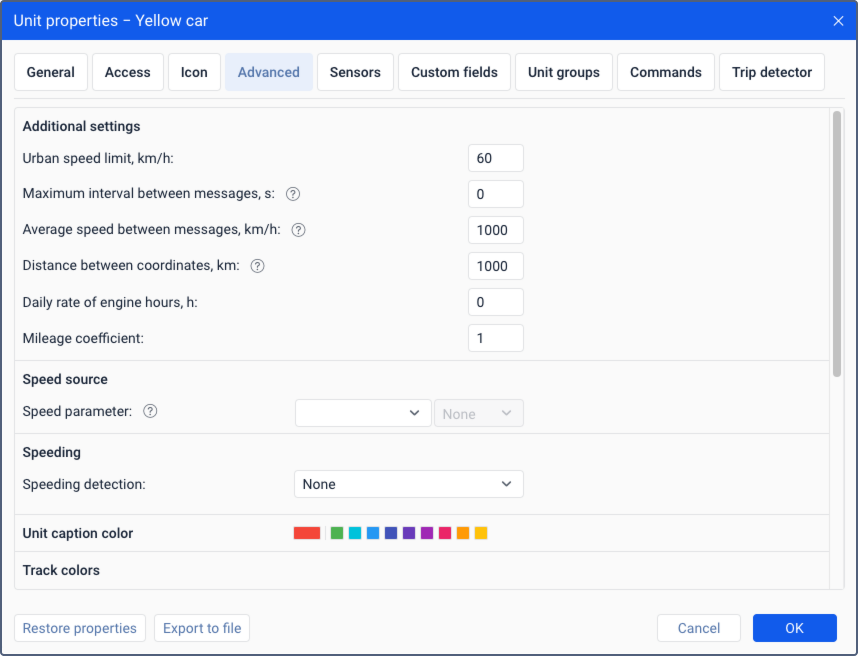Click help icon for Maximum interval between messages
The height and width of the screenshot is (656, 858).
[294, 194]
